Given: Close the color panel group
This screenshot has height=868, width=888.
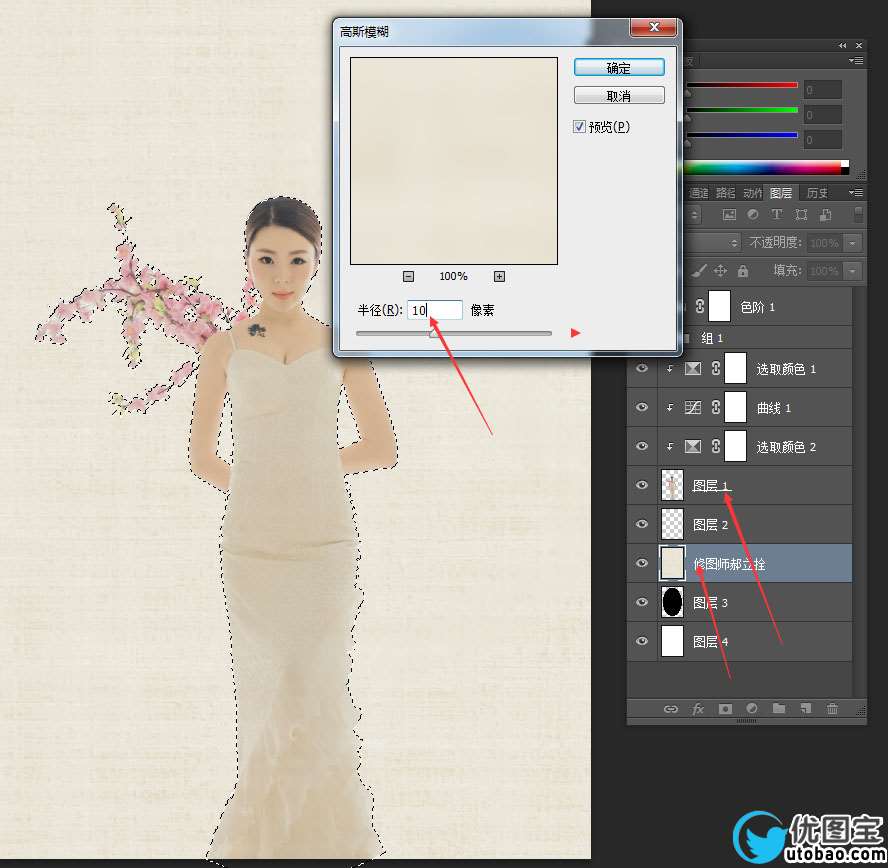Looking at the screenshot, I should [x=859, y=45].
